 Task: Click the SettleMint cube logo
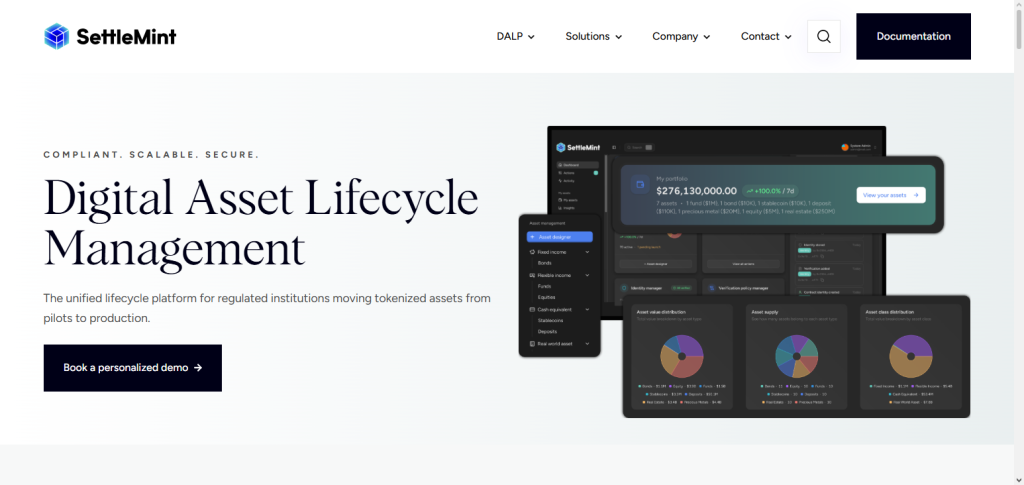pyautogui.click(x=56, y=37)
